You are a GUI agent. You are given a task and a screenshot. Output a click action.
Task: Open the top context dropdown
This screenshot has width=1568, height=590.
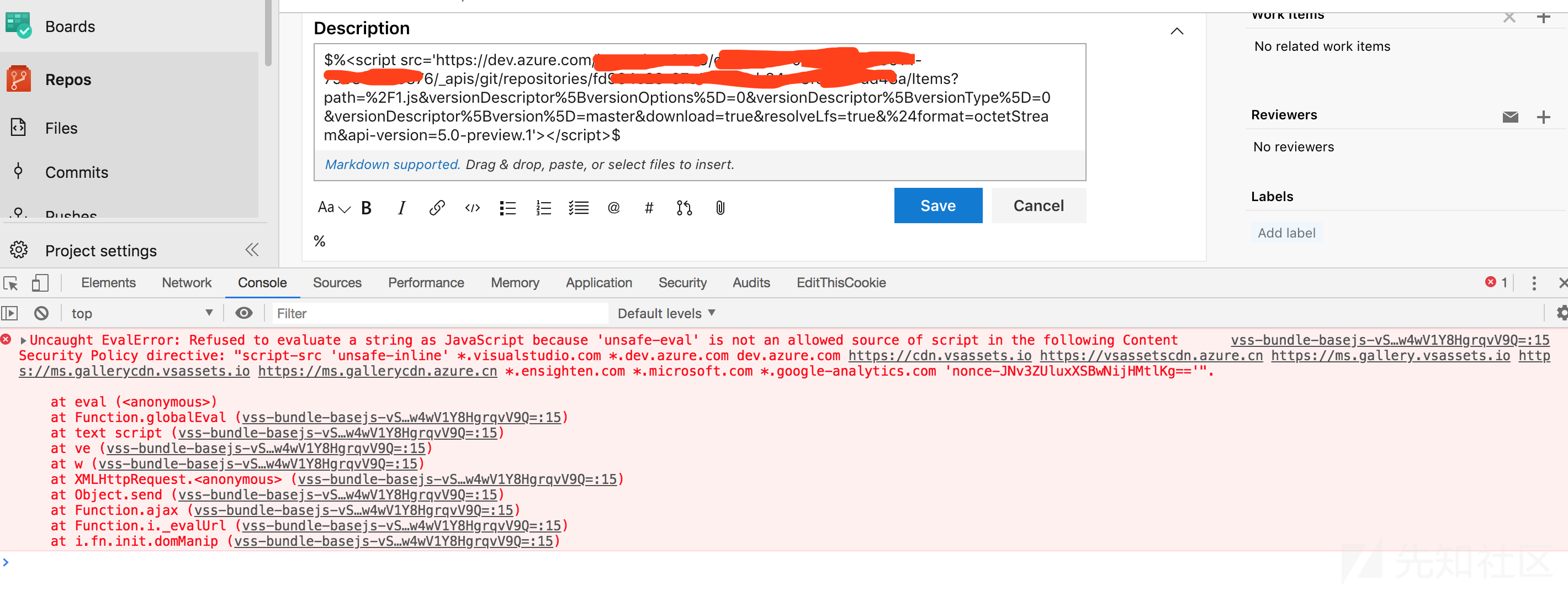point(141,313)
